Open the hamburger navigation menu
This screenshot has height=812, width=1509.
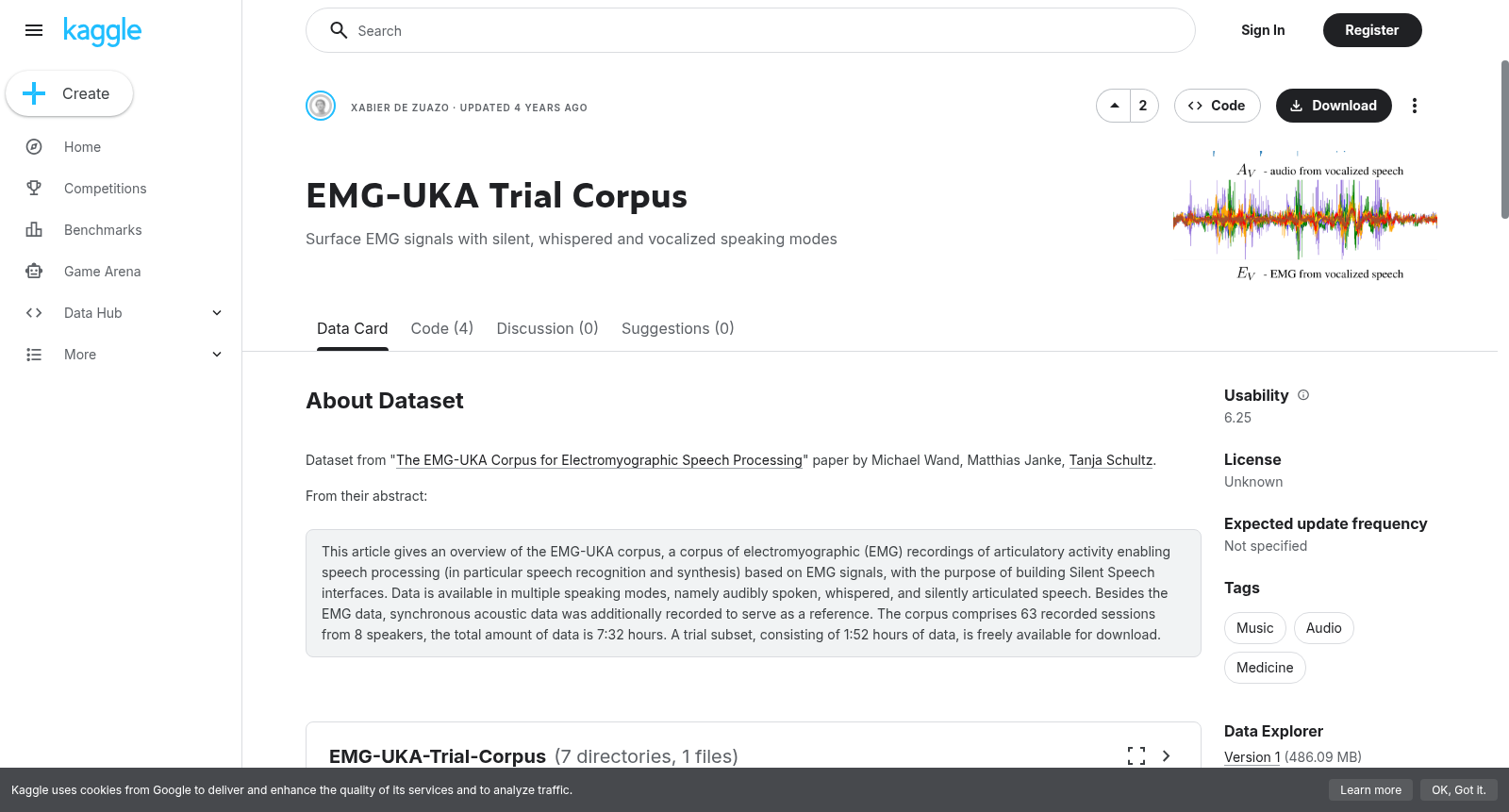(34, 30)
